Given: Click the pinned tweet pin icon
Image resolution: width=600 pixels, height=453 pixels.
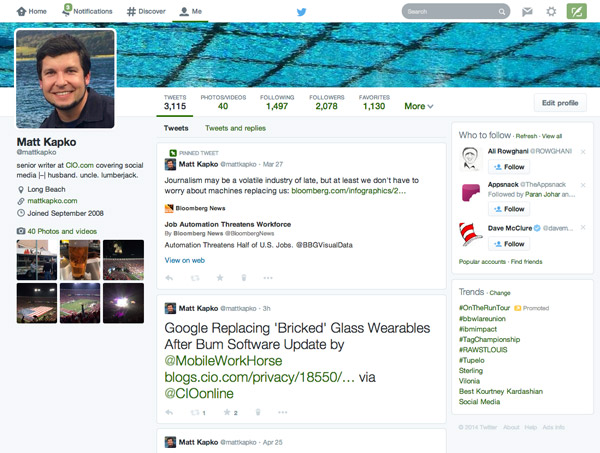Looking at the screenshot, I should pyautogui.click(x=173, y=153).
